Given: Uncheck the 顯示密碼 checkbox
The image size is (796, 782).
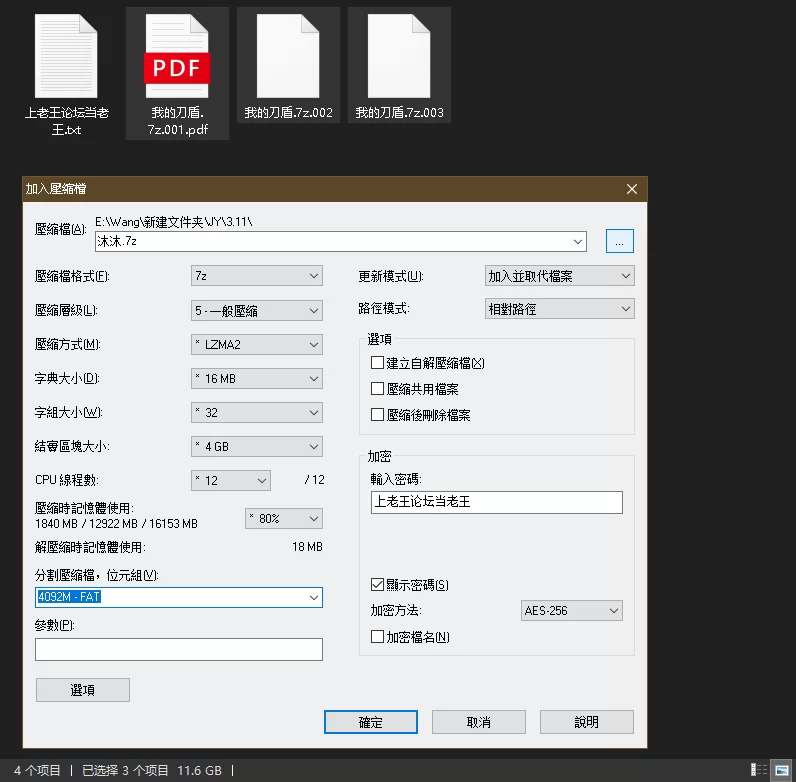Looking at the screenshot, I should click(x=378, y=584).
